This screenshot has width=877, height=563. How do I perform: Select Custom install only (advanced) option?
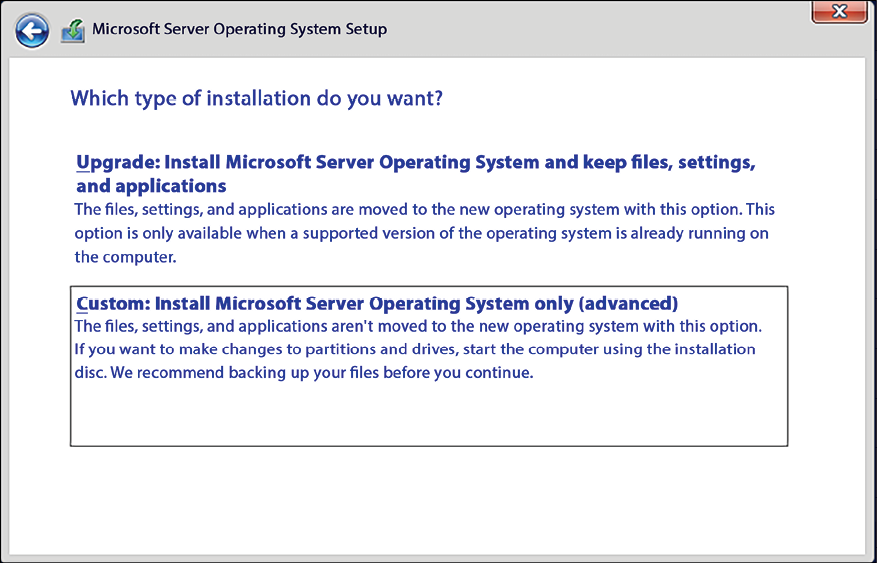(429, 366)
